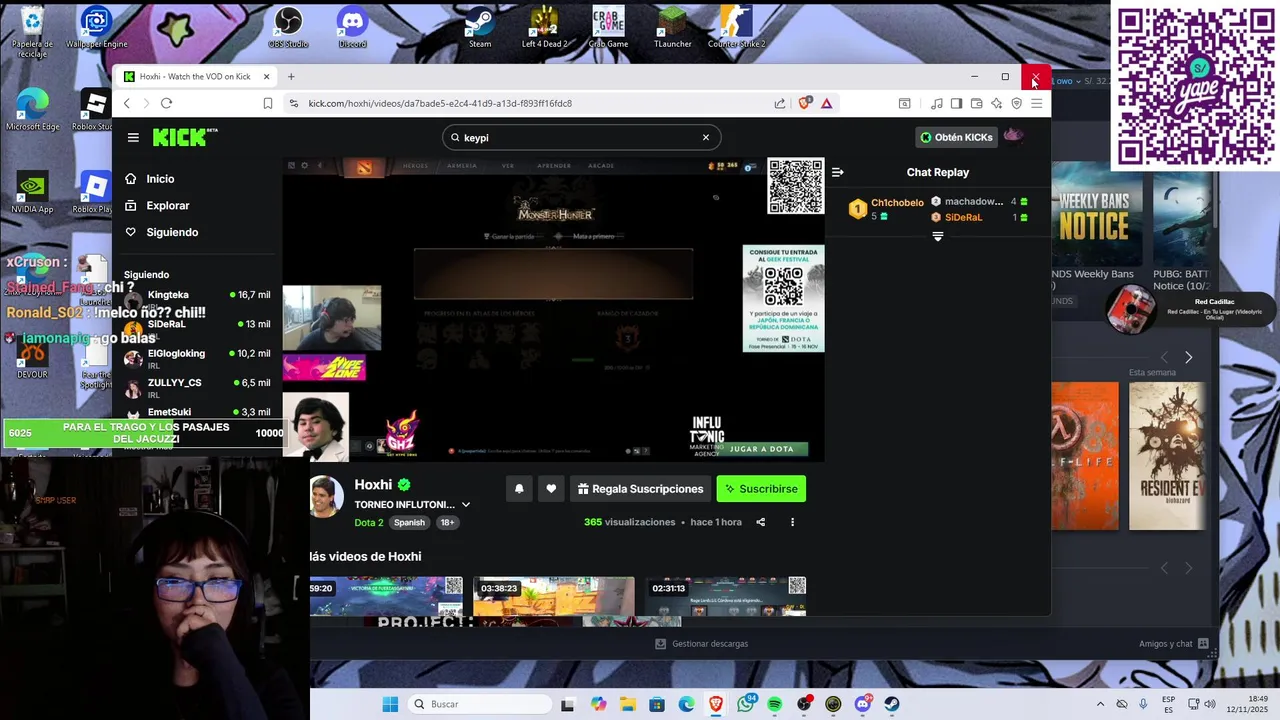The width and height of the screenshot is (1280, 720).
Task: Open Siguiendo in Kick sidebar
Action: (172, 232)
